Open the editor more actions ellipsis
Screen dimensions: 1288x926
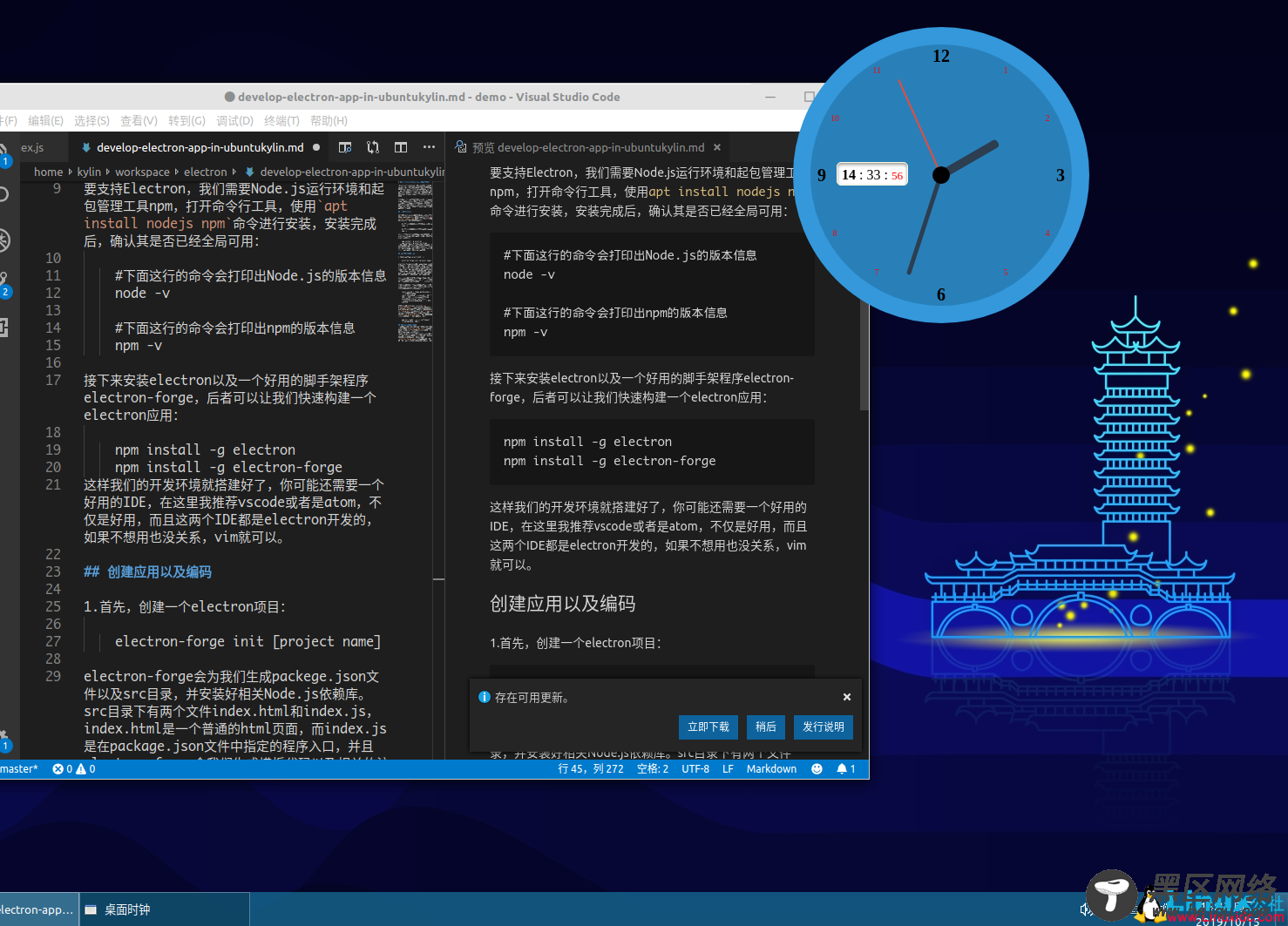[429, 147]
